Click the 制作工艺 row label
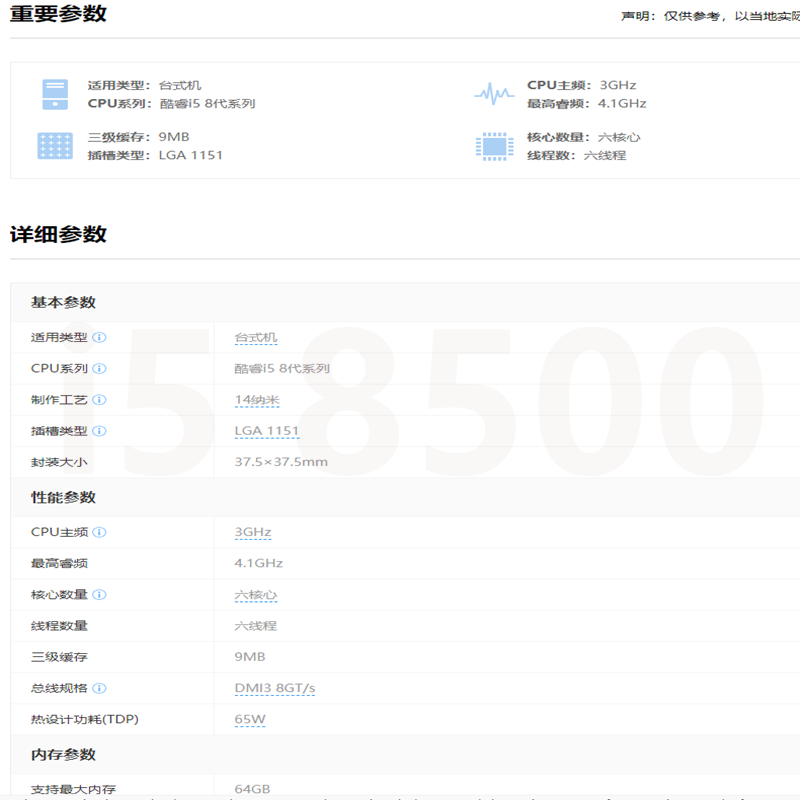The width and height of the screenshot is (800, 800). [59, 399]
